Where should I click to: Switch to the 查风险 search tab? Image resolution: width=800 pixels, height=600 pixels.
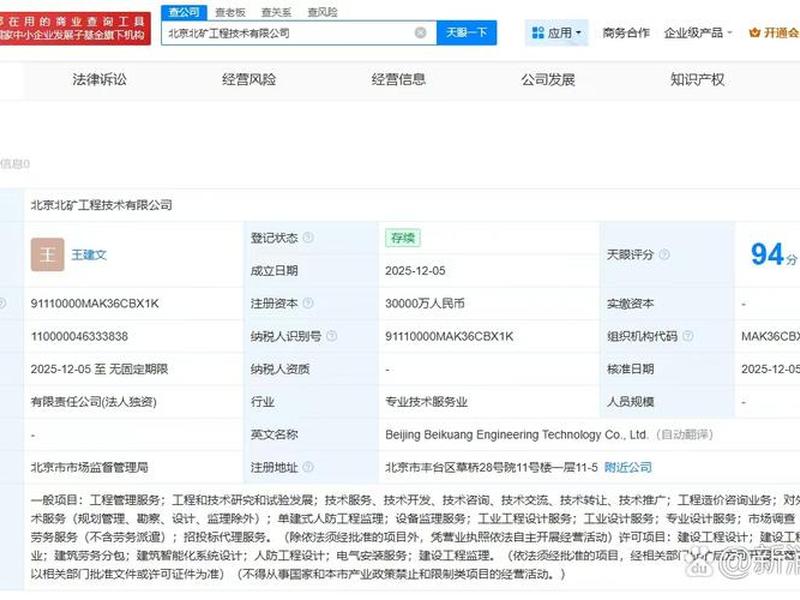point(322,12)
